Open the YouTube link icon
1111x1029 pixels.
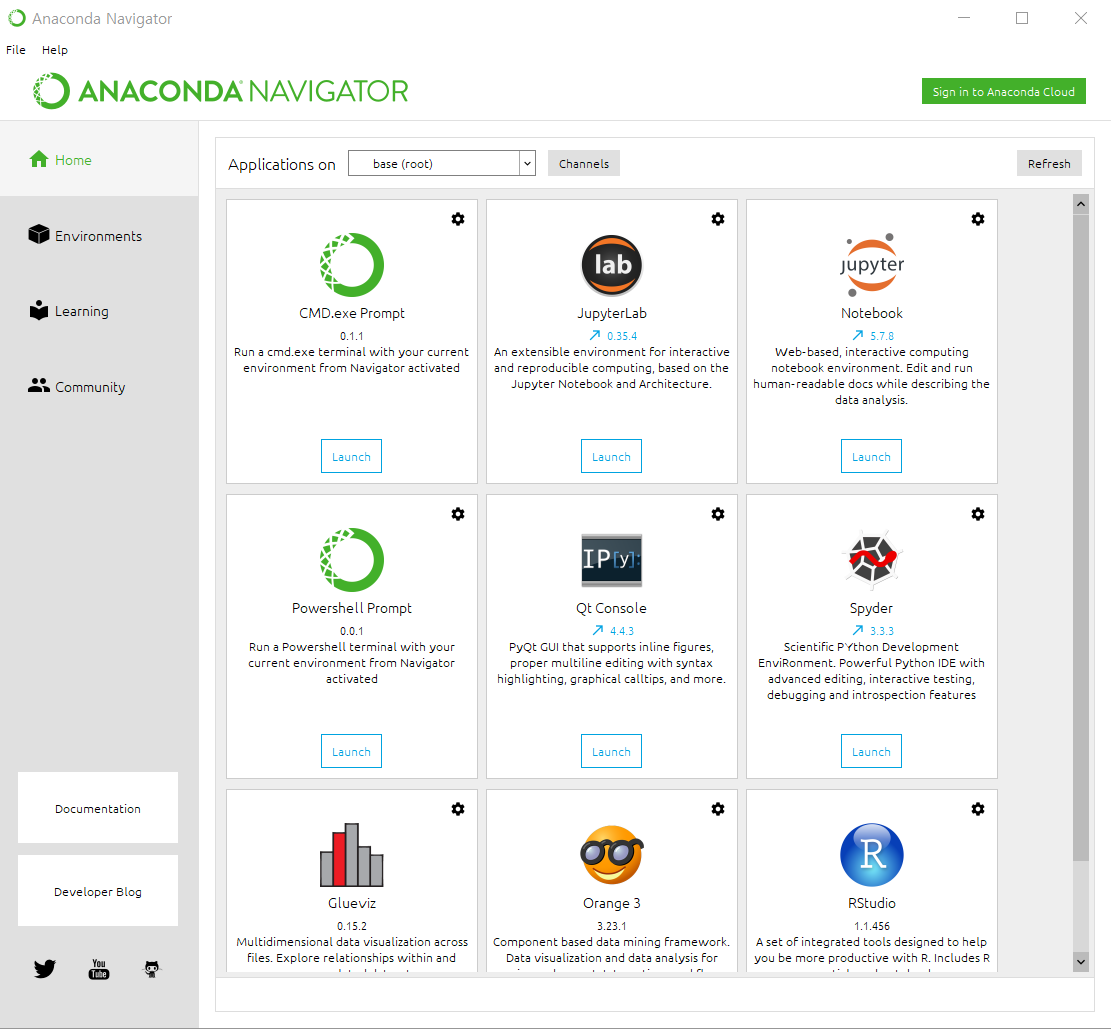pyautogui.click(x=98, y=969)
